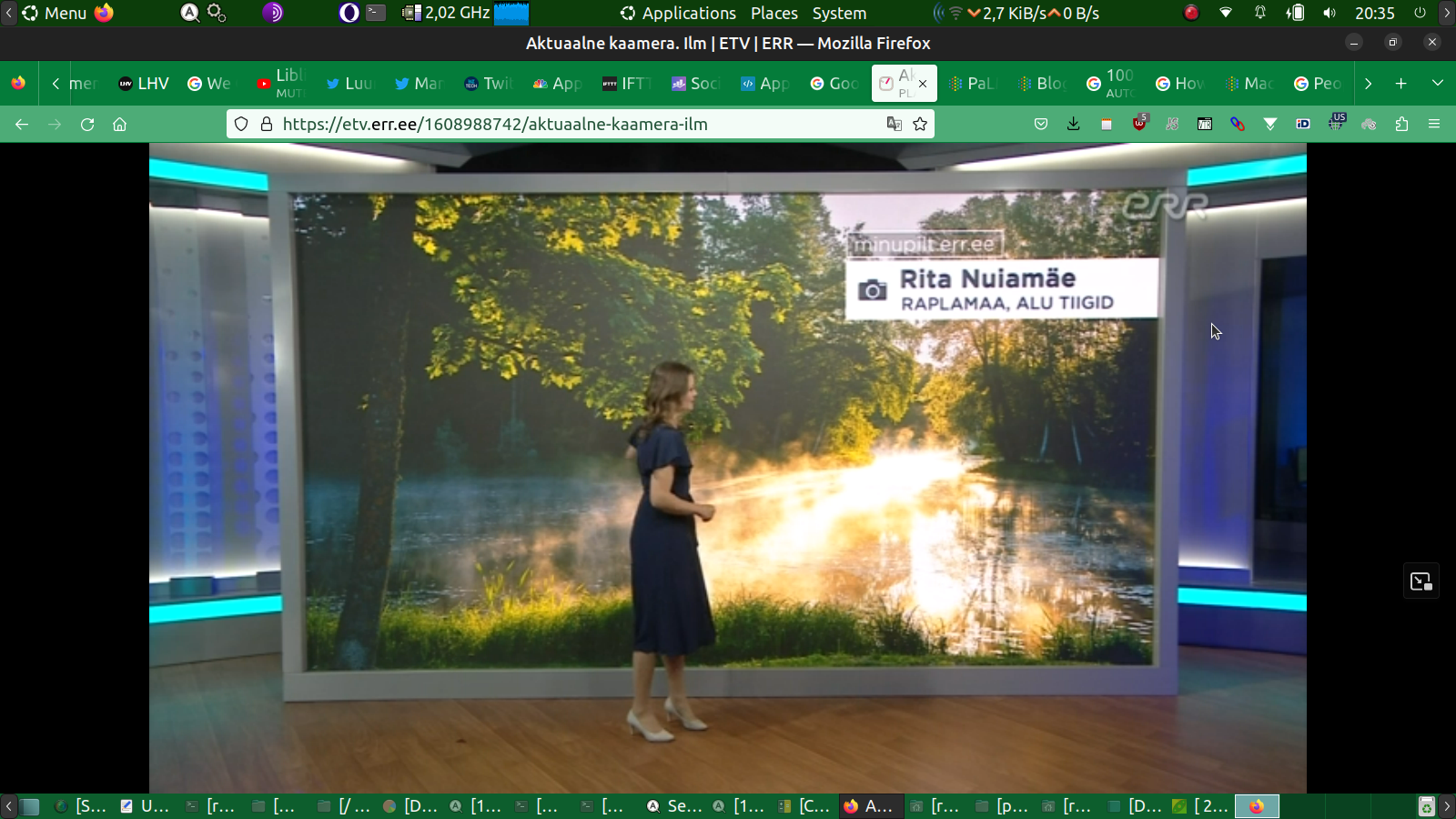The image size is (1456, 819).
Task: Go back one page
Action: point(22,124)
